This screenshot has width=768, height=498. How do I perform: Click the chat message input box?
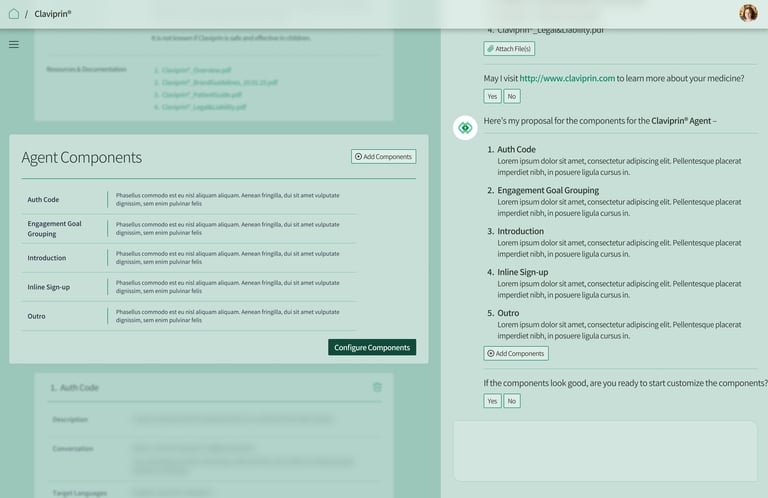click(x=605, y=451)
